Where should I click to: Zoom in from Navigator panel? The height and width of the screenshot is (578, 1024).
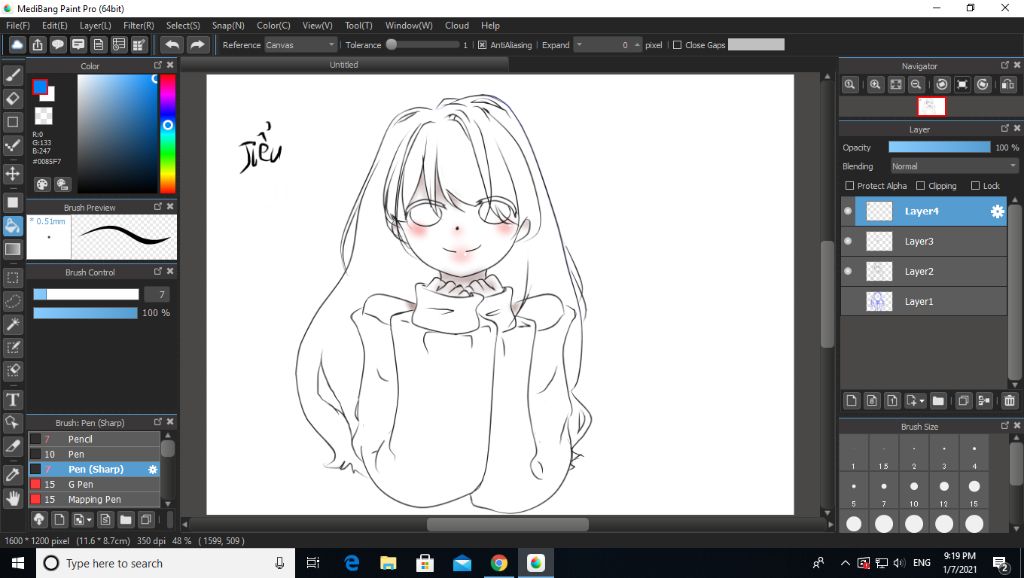(x=875, y=84)
